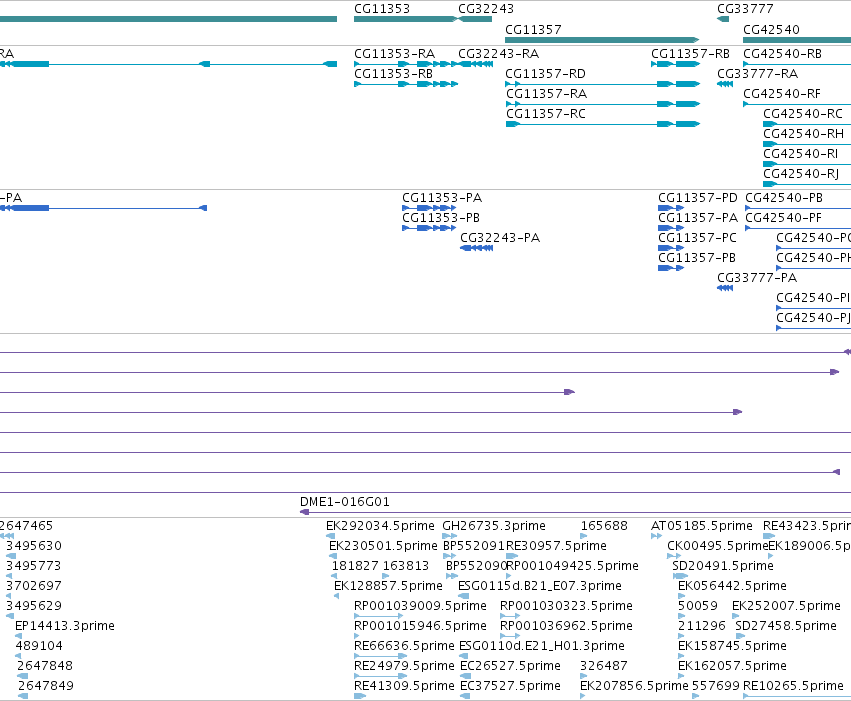Select EST RP001030323.5prime

coord(510,616)
